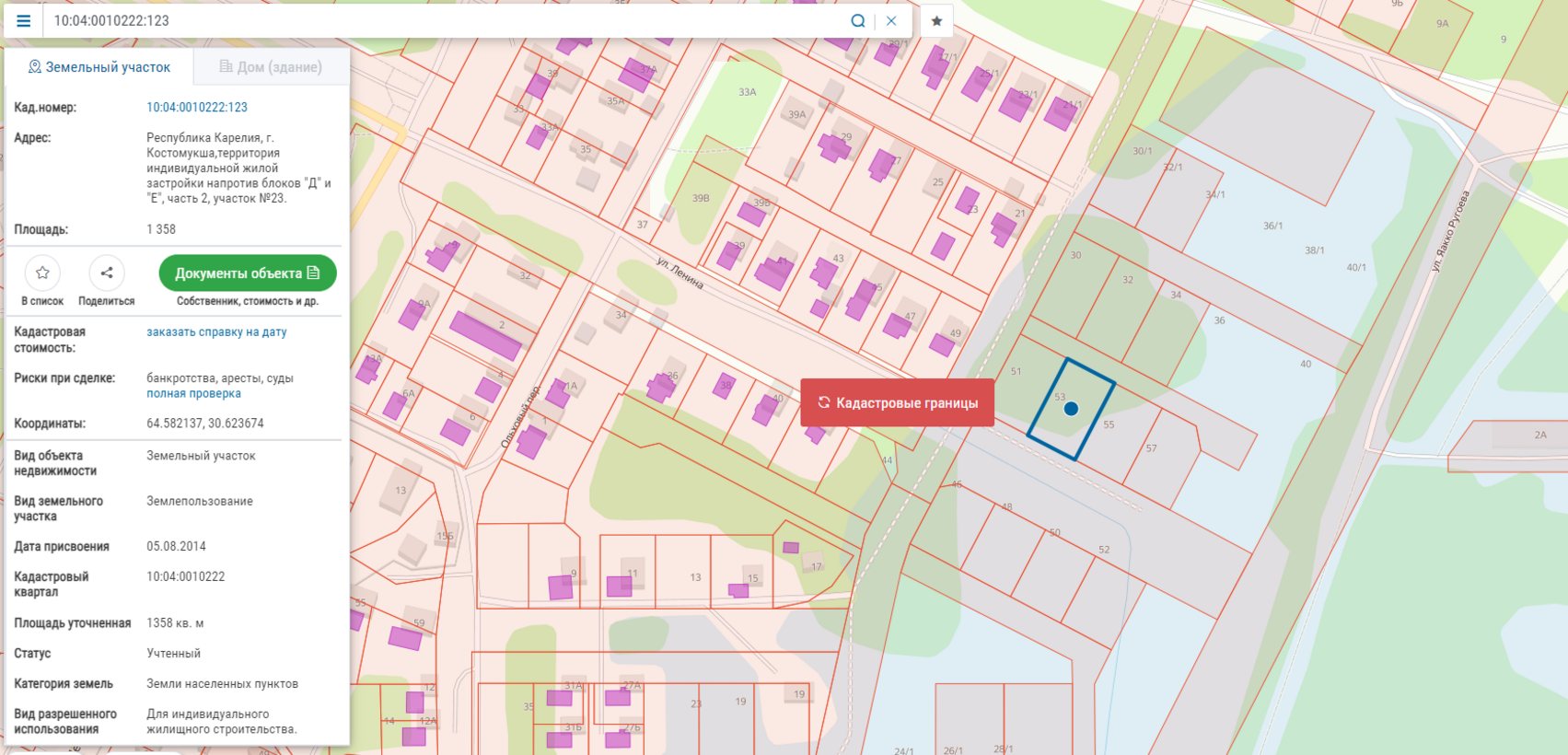The width and height of the screenshot is (1568, 755).
Task: Click the blue marker on parcel 53
Action: (x=1071, y=409)
